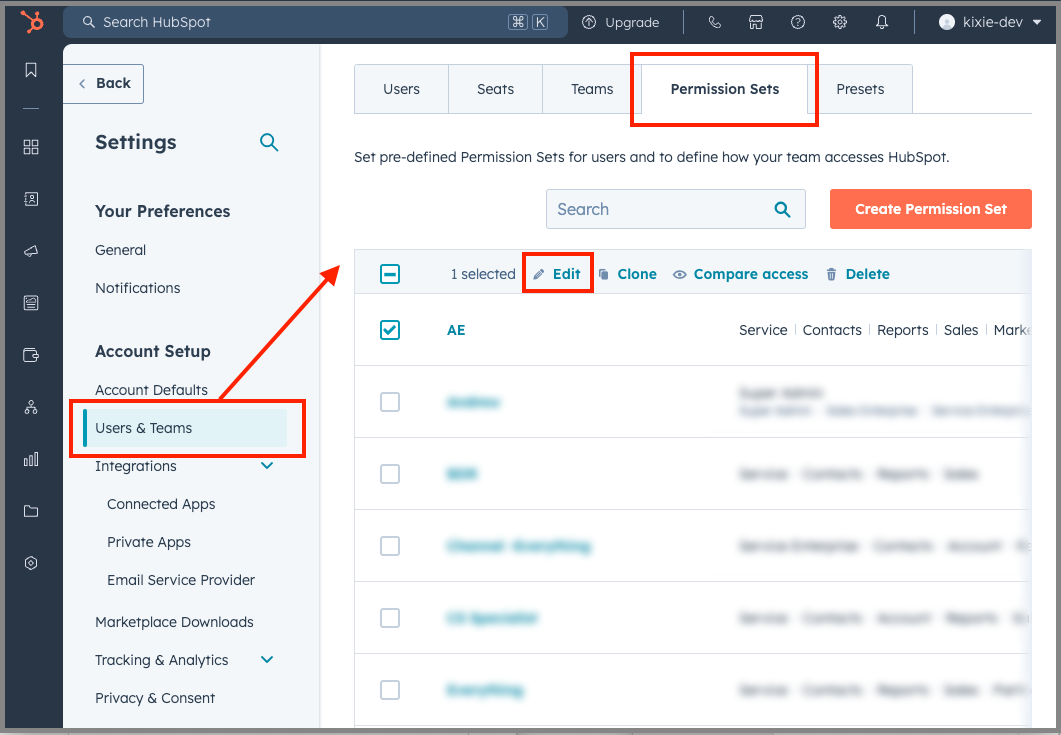This screenshot has width=1061, height=735.
Task: Switch to the Presets tab
Action: tap(860, 89)
